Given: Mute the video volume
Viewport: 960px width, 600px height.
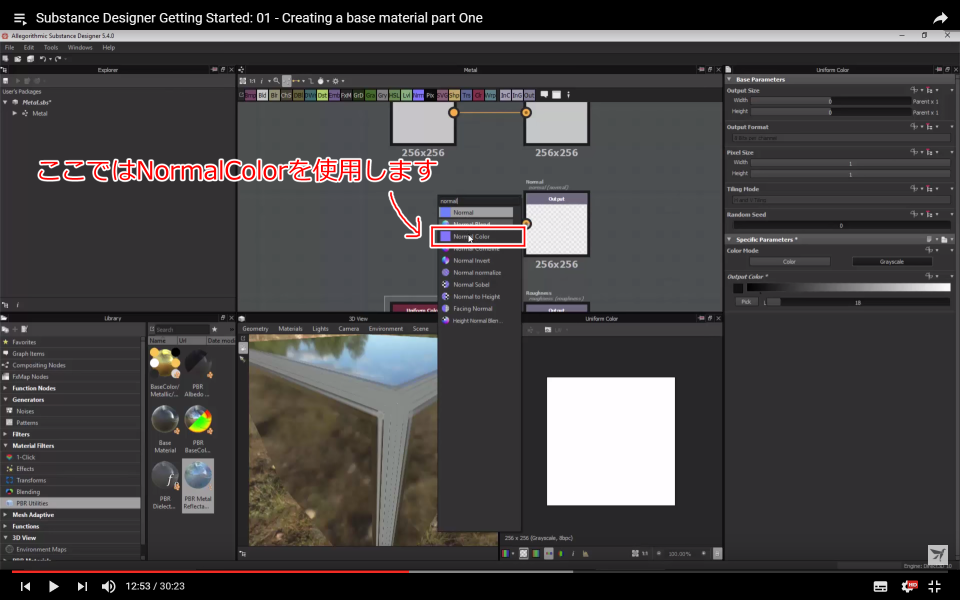Looking at the screenshot, I should (x=108, y=586).
